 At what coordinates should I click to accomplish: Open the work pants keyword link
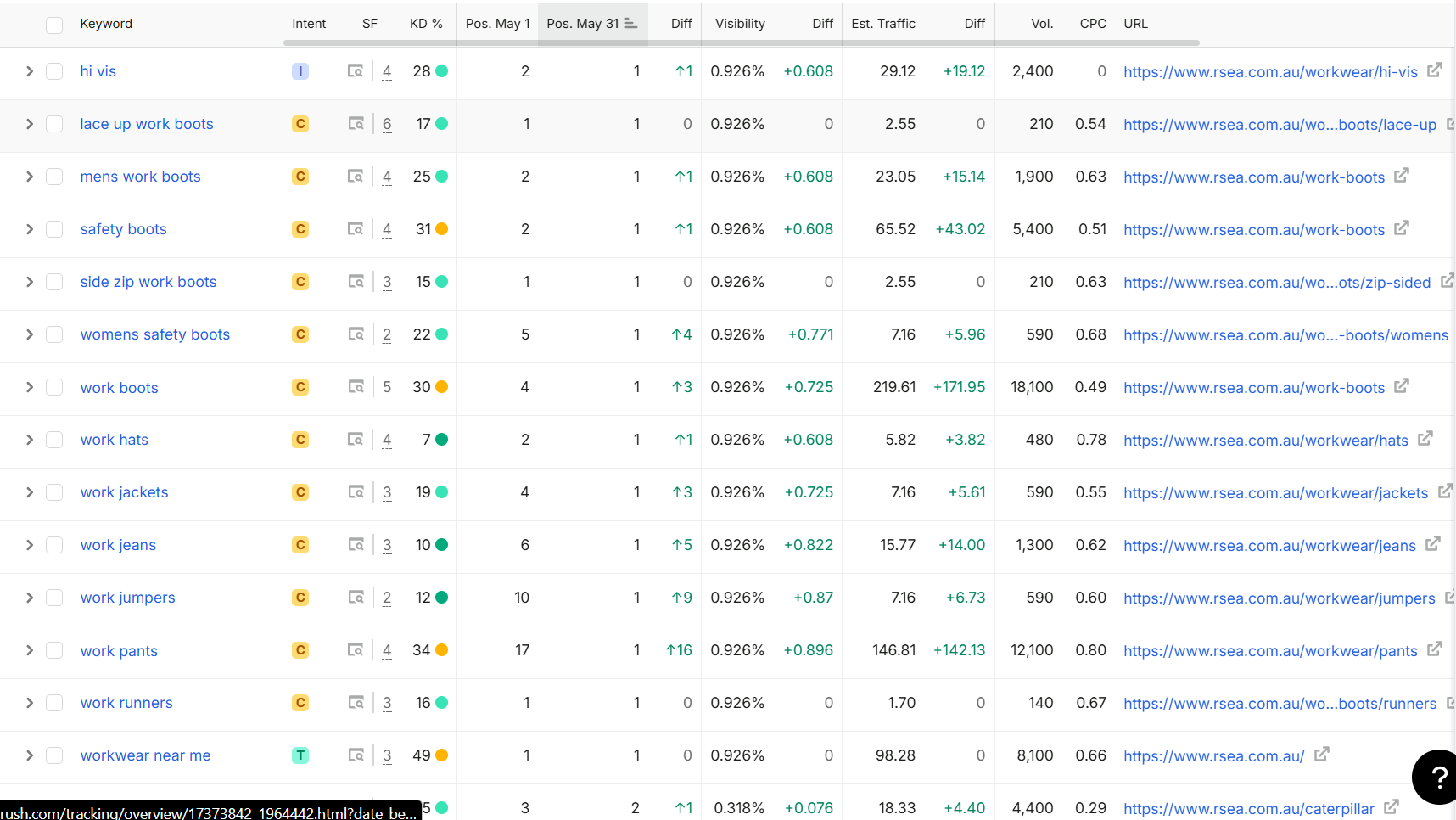(x=119, y=651)
